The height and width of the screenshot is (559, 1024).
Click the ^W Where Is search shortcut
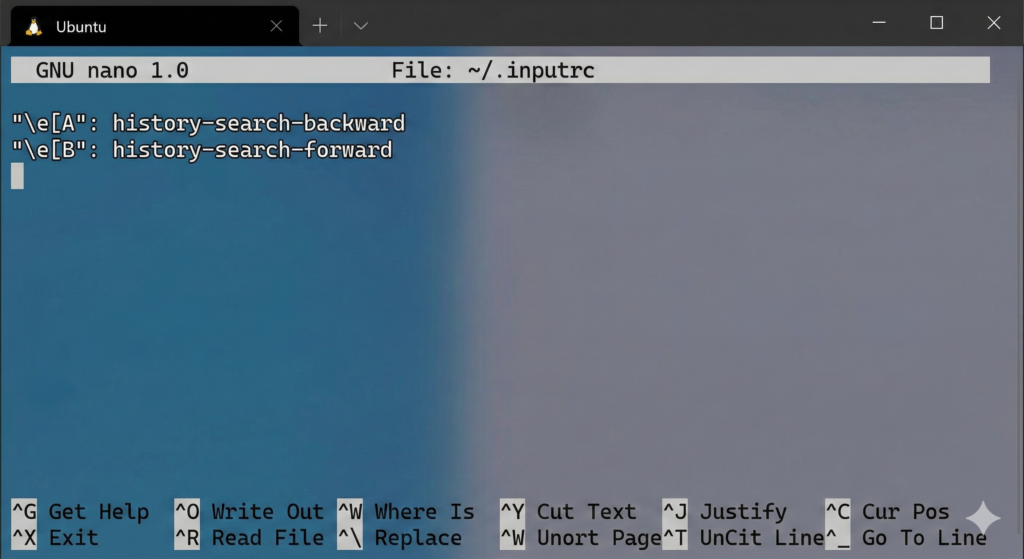click(x=406, y=512)
